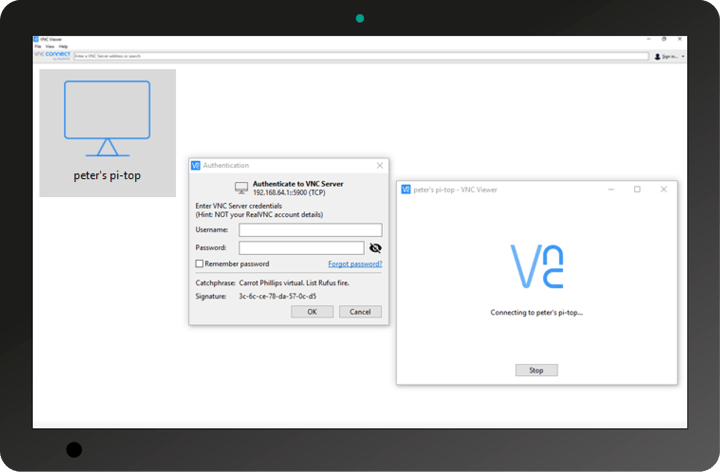Open the View menu

[50, 46]
